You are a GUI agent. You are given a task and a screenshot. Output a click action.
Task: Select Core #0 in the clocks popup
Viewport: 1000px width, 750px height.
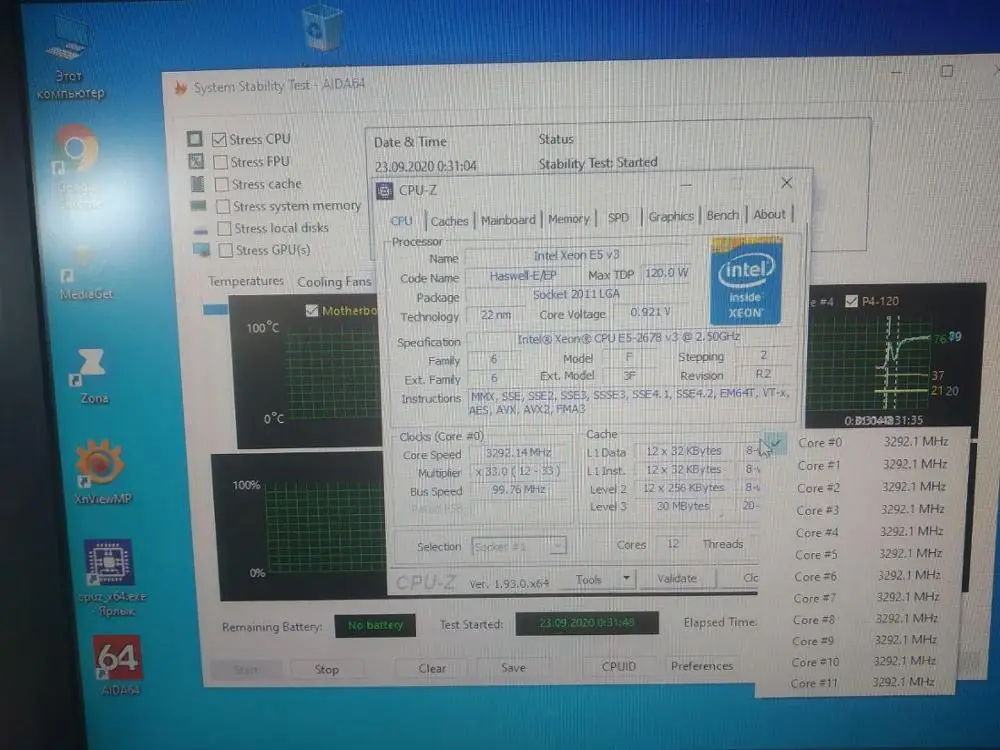tap(872, 442)
